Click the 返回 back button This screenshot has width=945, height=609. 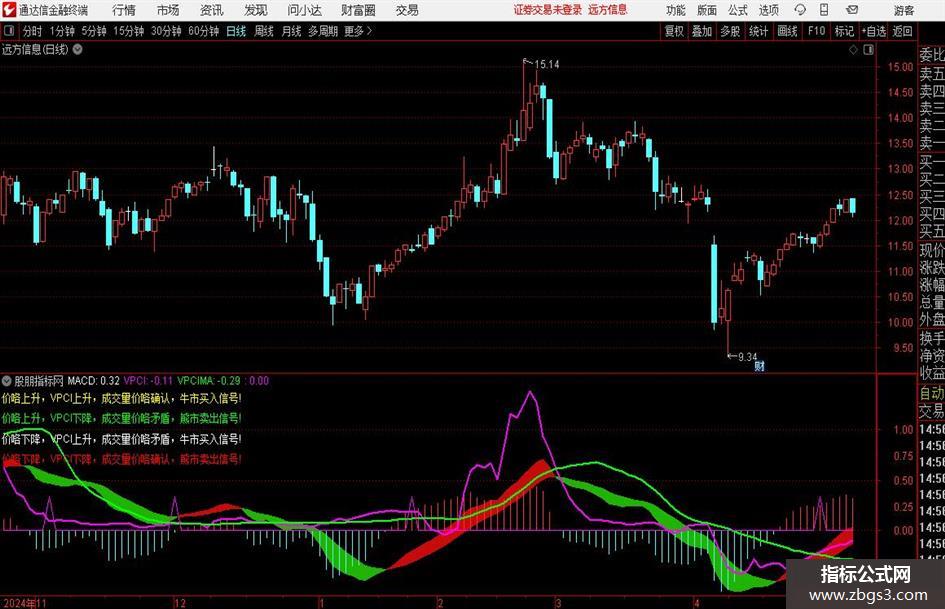click(902, 31)
